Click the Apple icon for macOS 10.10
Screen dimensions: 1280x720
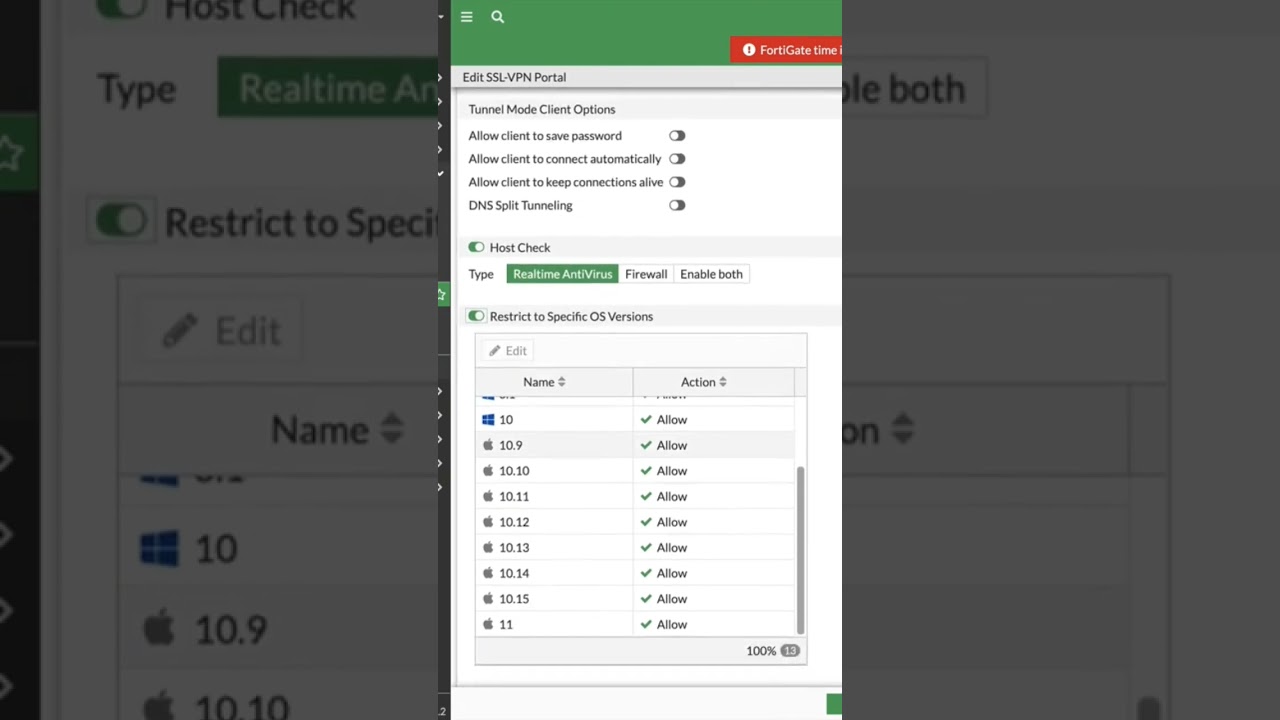[x=488, y=471]
